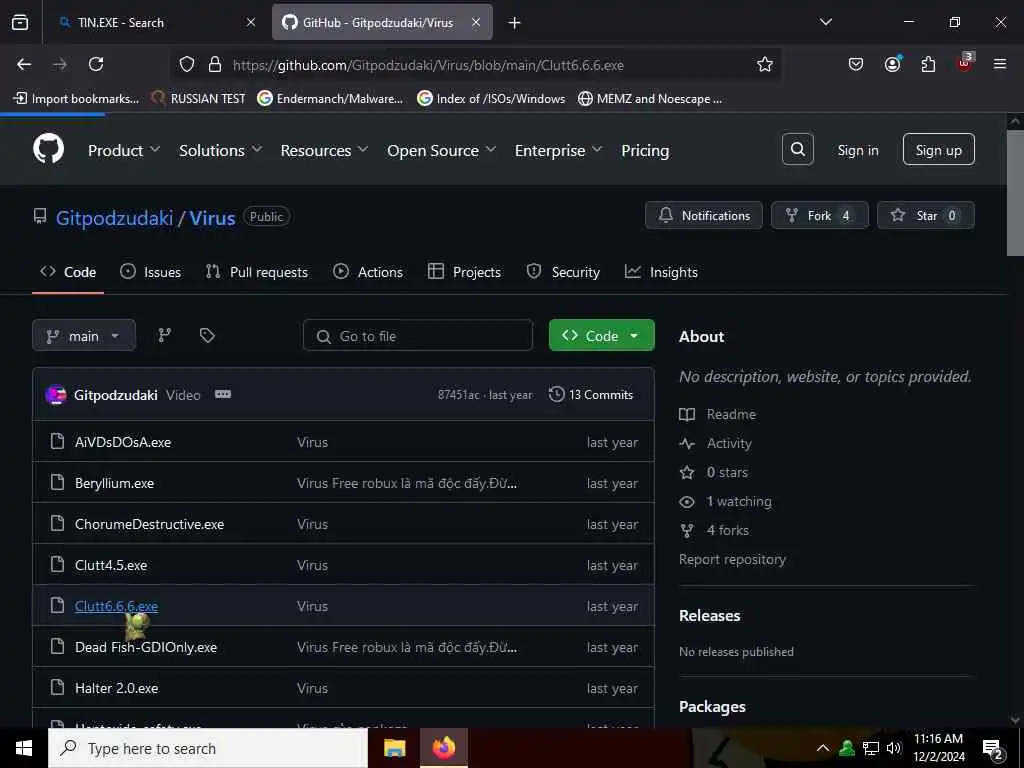List all tabs with the chevron

(825, 22)
